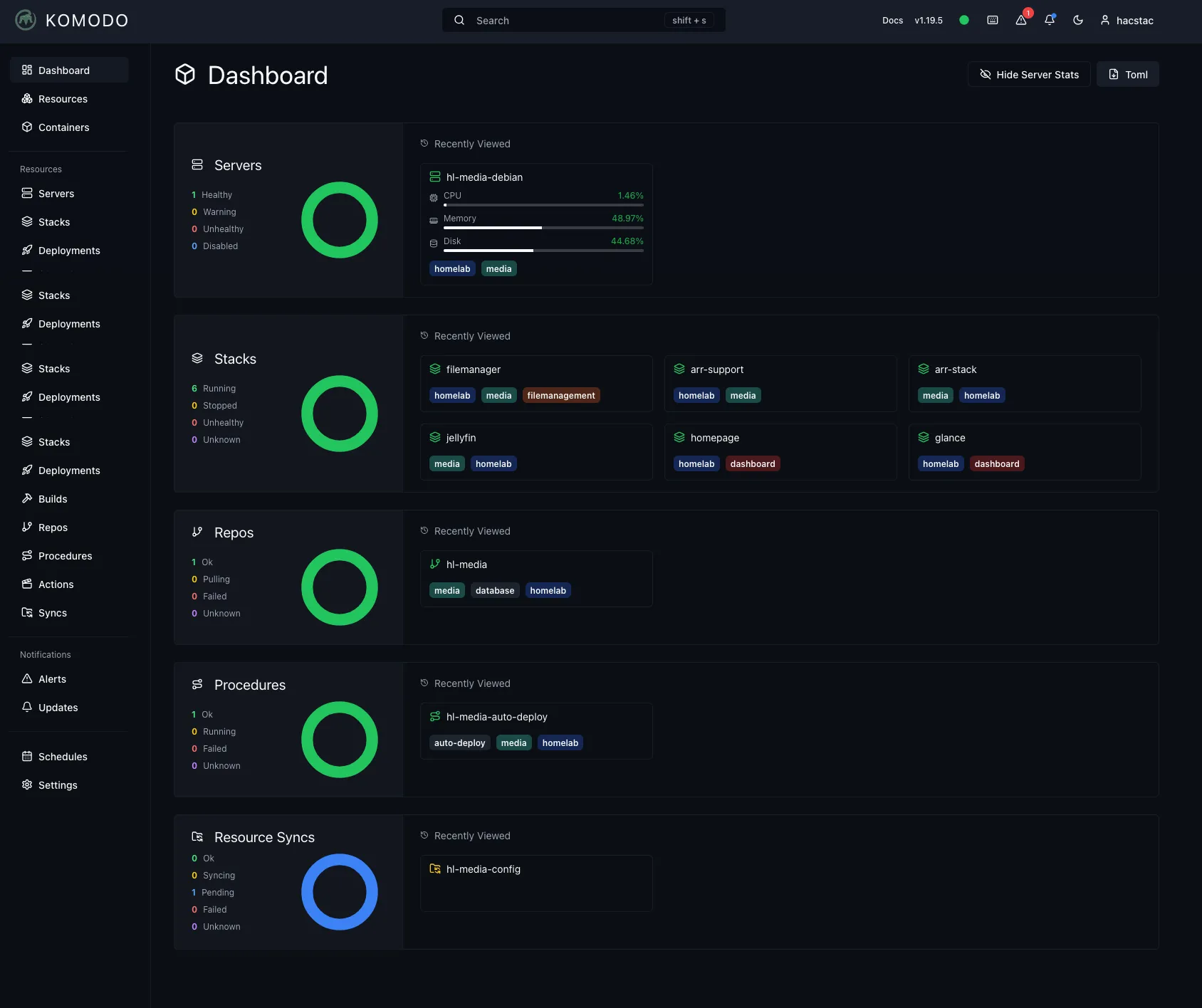Click the Toml export button
The height and width of the screenshot is (1008, 1202).
tap(1128, 75)
